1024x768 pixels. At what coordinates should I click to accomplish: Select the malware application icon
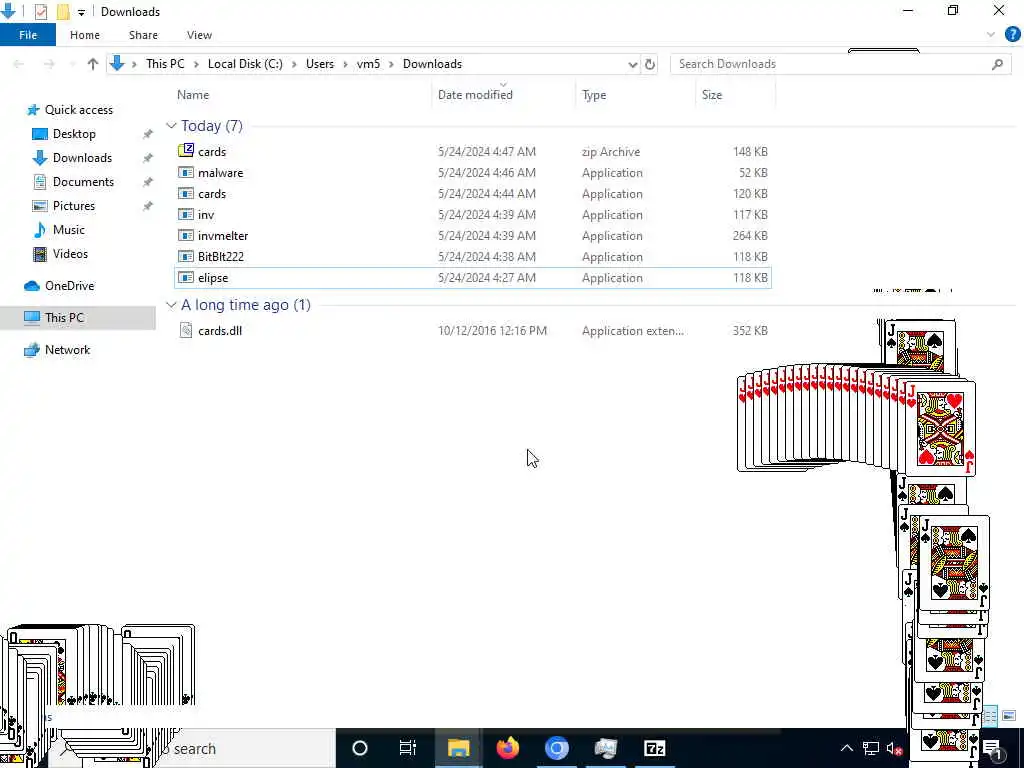(x=186, y=172)
